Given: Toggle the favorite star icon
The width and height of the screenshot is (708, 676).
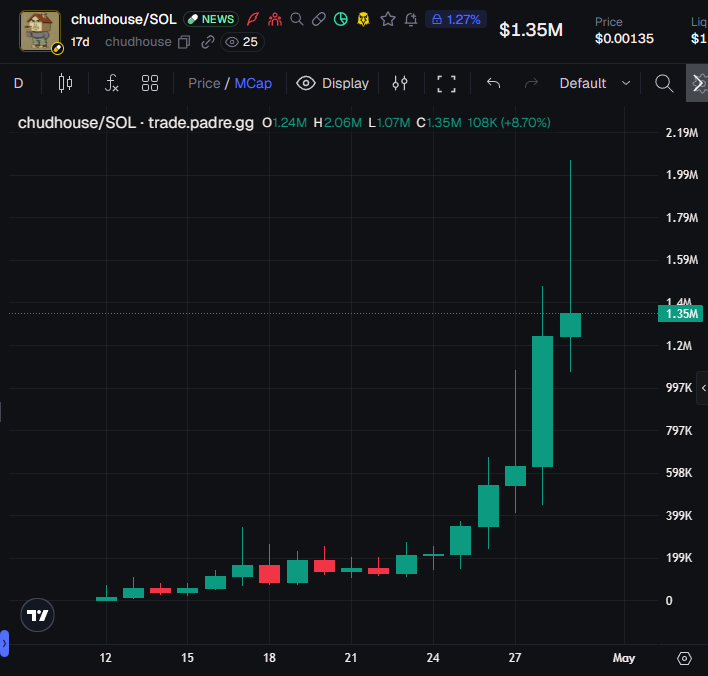Looking at the screenshot, I should coord(388,19).
